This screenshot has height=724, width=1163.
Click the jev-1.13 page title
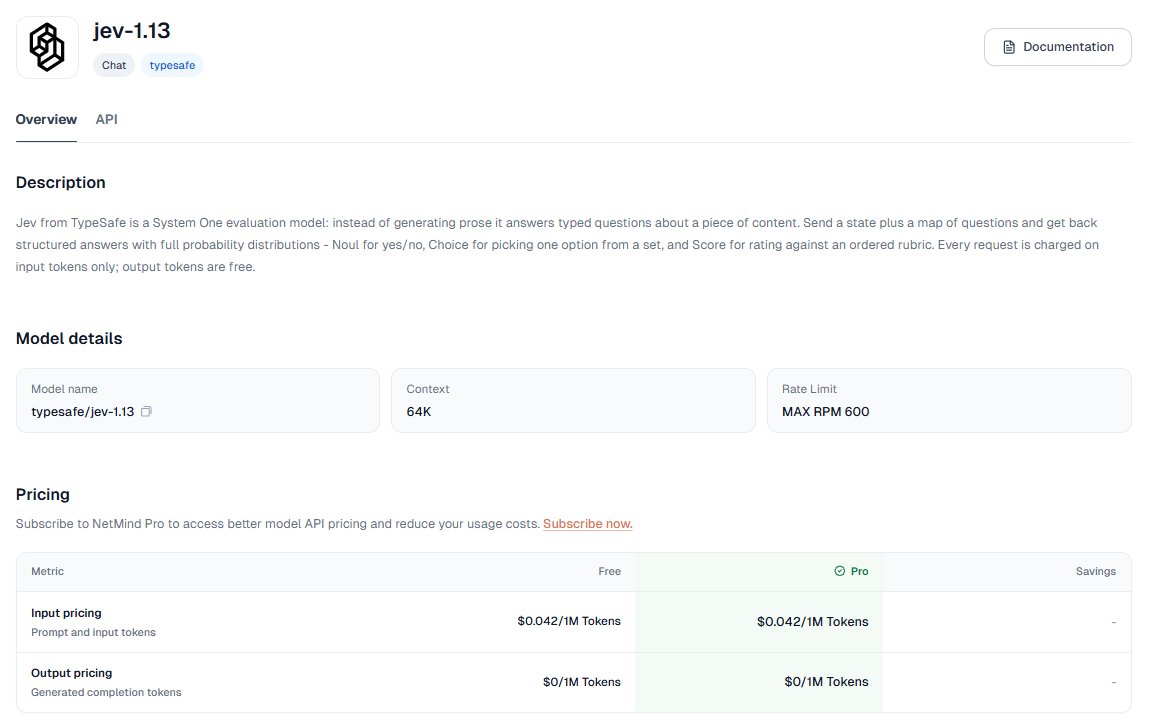(x=132, y=30)
